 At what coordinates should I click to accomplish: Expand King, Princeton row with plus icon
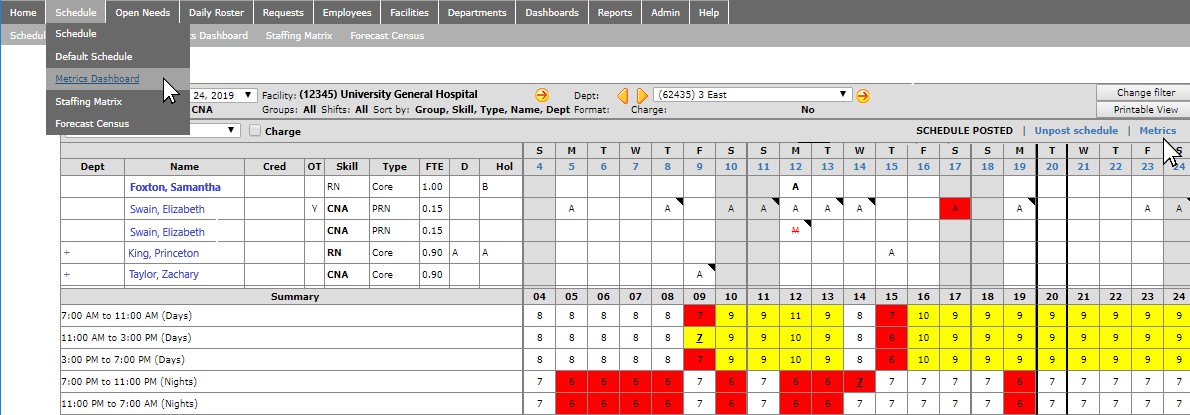67,253
